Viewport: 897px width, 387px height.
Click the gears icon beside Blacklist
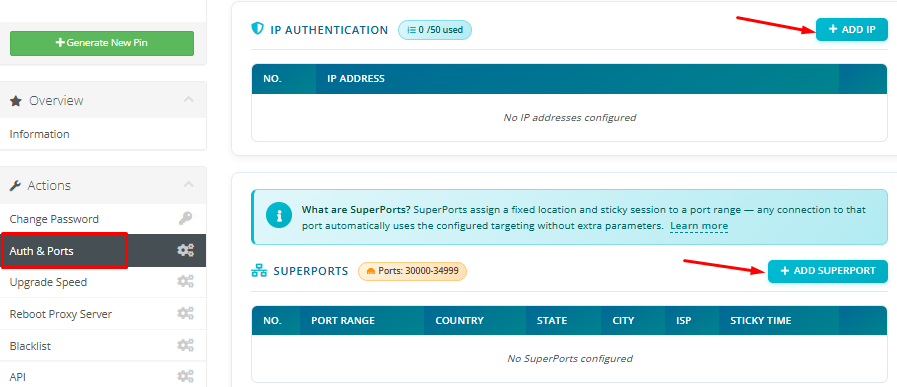185,346
